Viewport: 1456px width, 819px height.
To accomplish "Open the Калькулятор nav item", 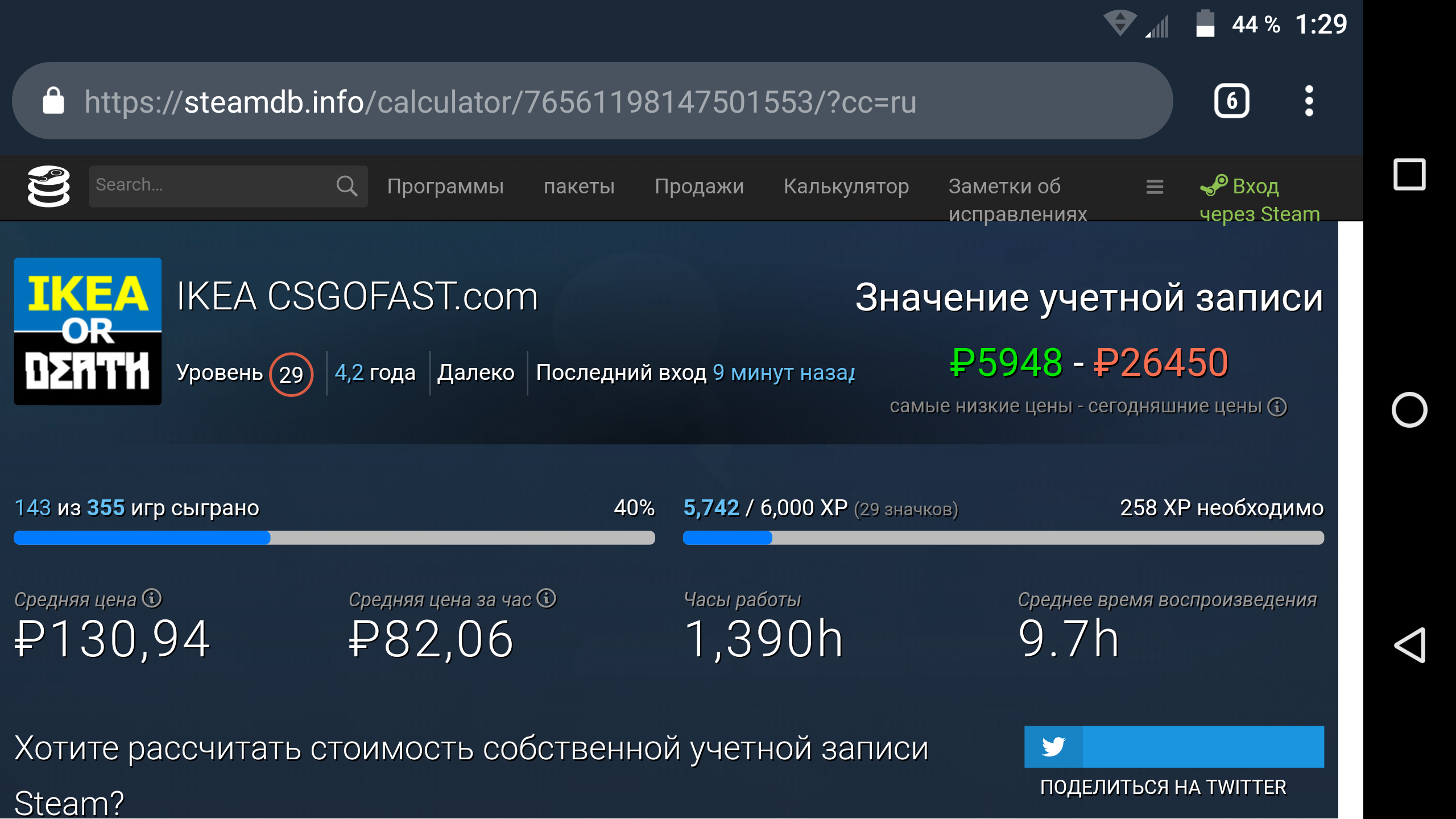I will [x=846, y=187].
